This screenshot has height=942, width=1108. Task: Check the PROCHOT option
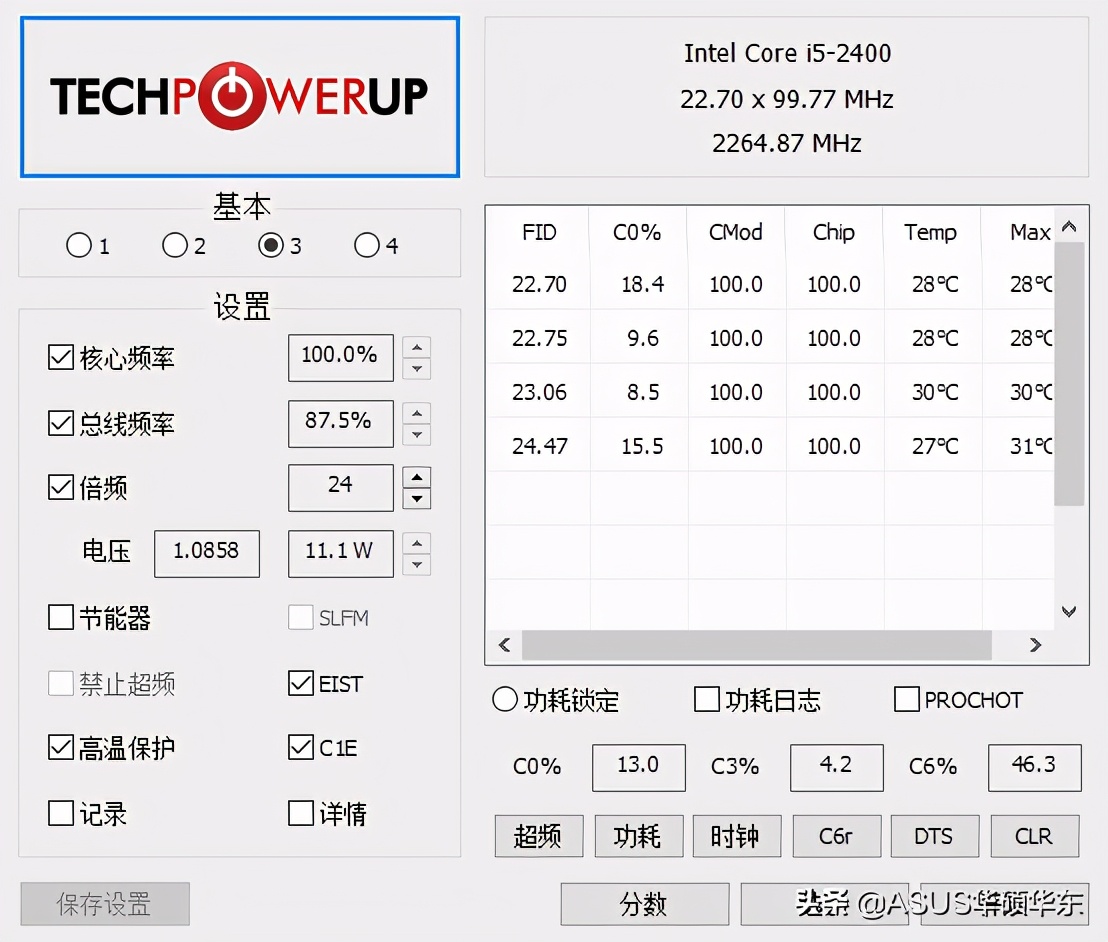pos(906,700)
